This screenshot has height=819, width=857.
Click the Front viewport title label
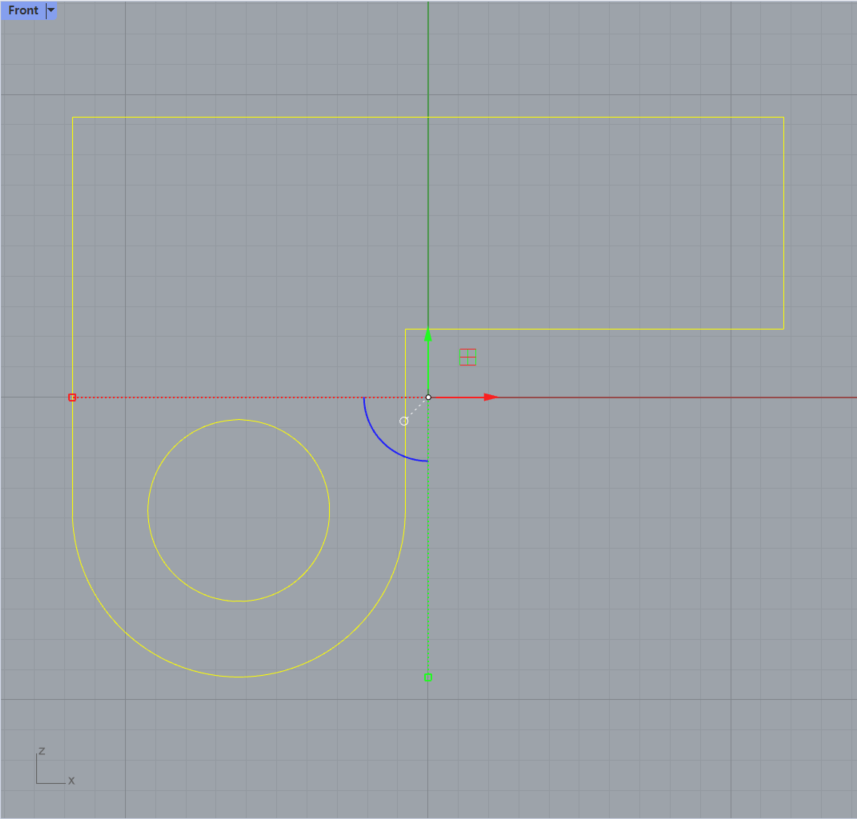coord(23,10)
